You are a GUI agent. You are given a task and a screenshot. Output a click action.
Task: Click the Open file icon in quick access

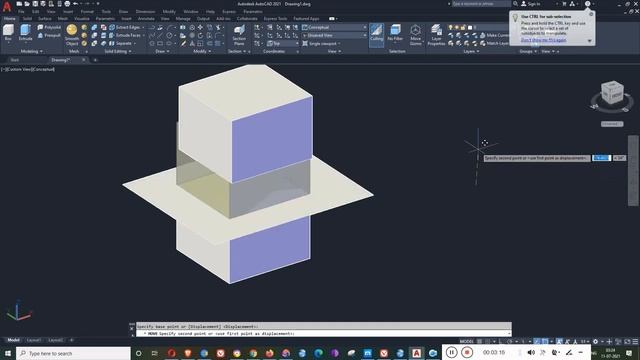pos(27,4)
